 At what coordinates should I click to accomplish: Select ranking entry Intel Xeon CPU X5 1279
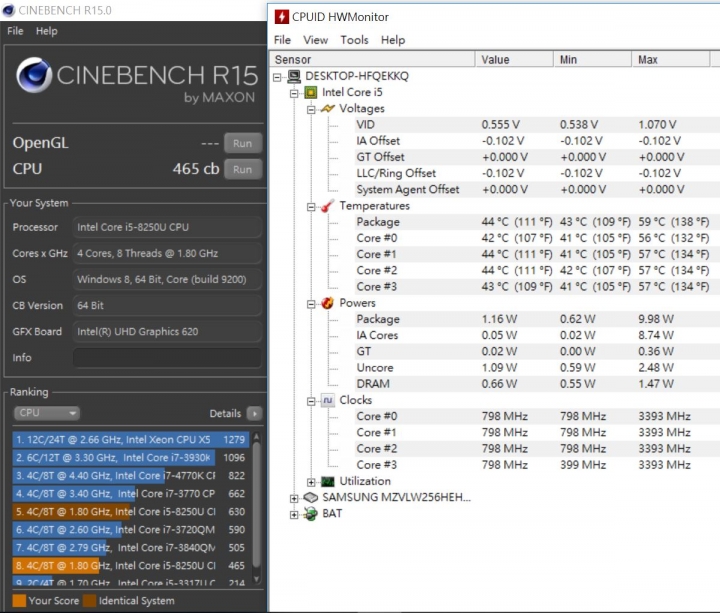(x=131, y=440)
